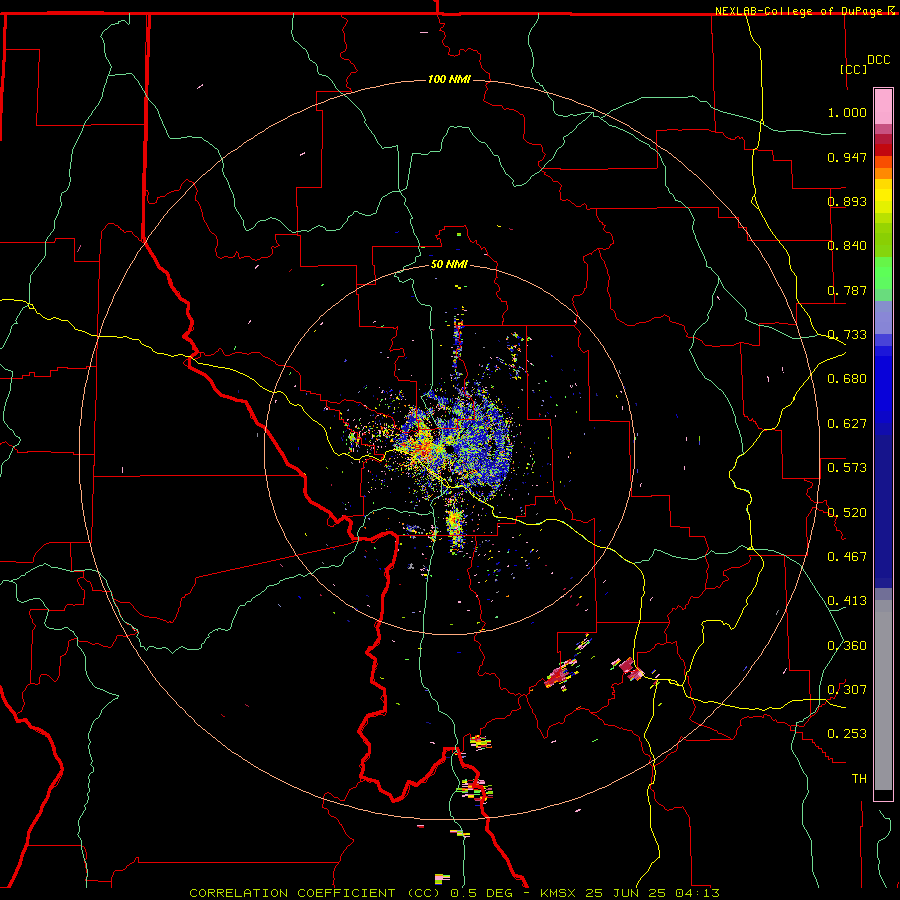The width and height of the screenshot is (900, 900).
Task: Select the 0.573 scale value
Action: 847,468
